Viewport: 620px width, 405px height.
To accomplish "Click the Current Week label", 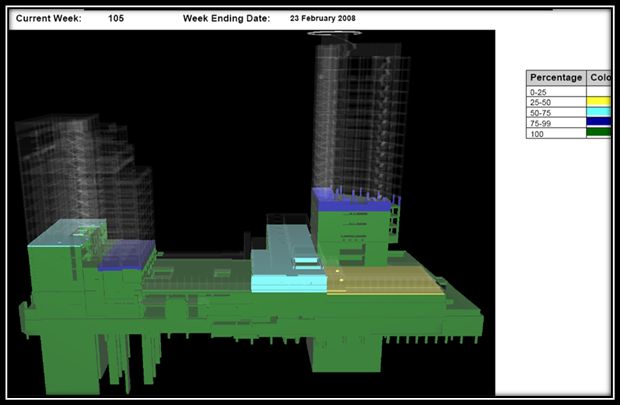I will tap(50, 18).
